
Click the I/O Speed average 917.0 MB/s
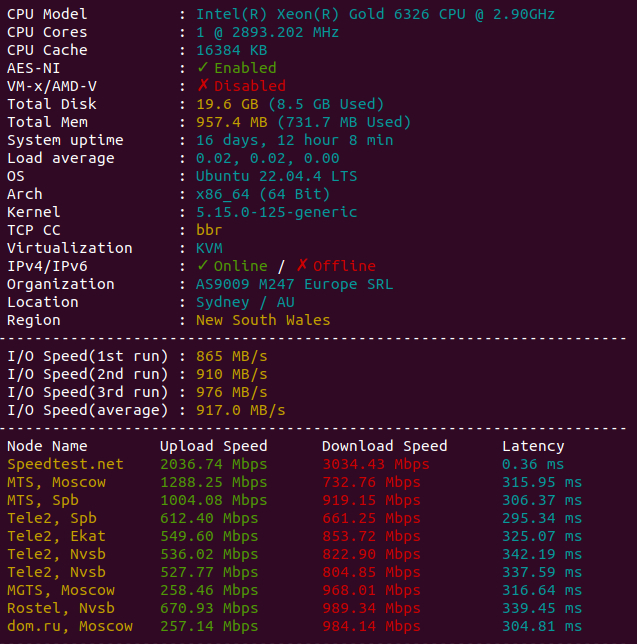(x=240, y=410)
